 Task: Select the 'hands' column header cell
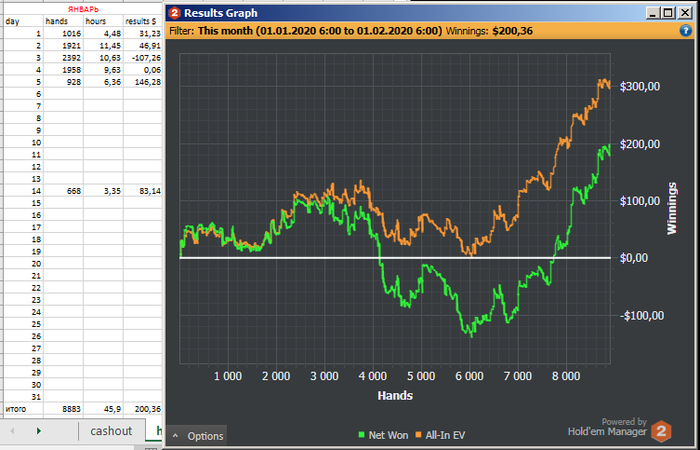[x=63, y=21]
